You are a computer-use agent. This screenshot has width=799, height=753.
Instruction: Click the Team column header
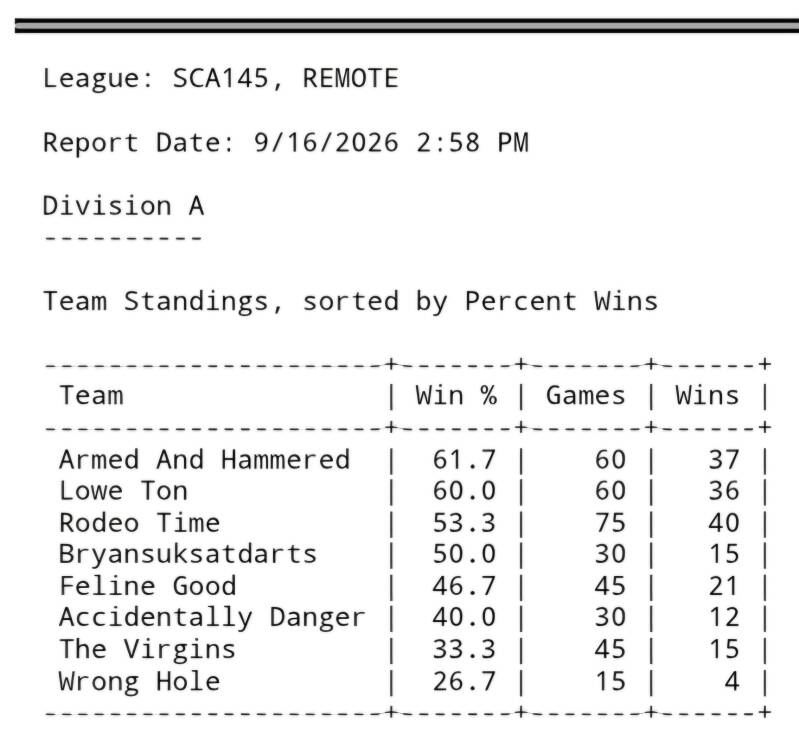[91, 396]
